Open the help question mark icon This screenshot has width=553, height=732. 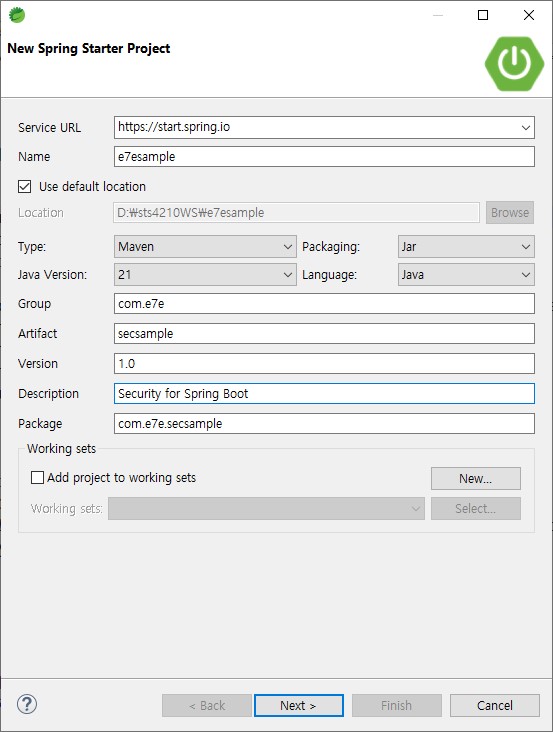[27, 704]
